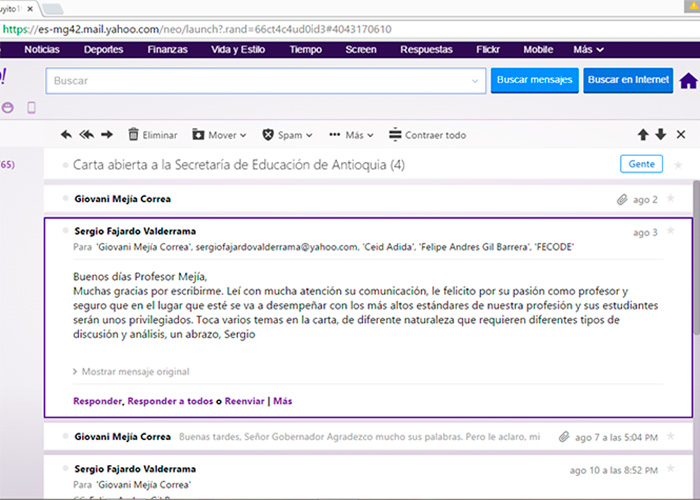Click the Buscar mensajes button

pyautogui.click(x=534, y=80)
